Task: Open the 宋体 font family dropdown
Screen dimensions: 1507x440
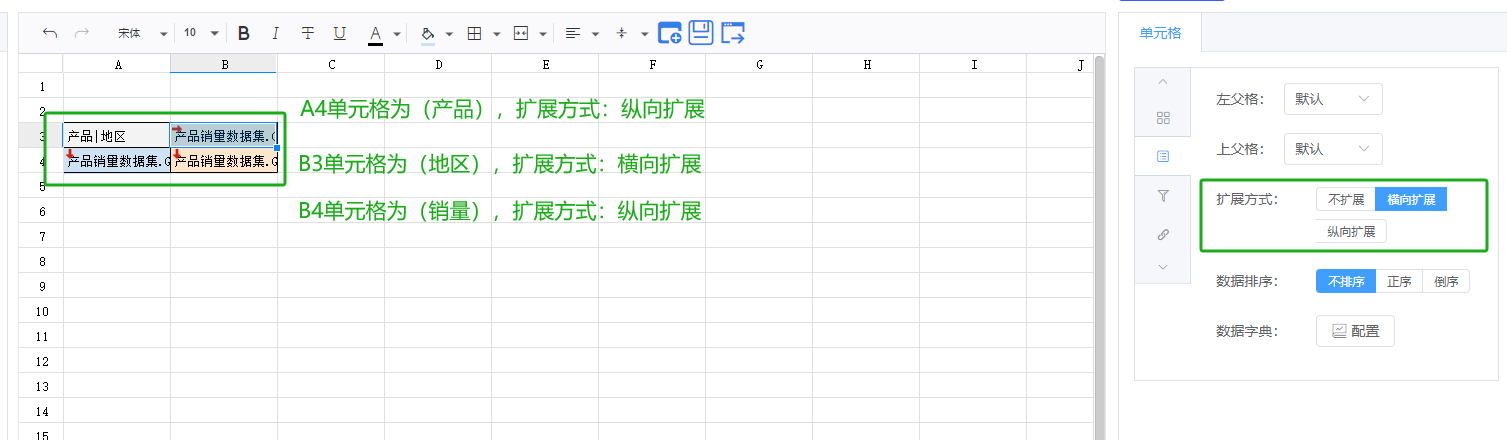Action: pyautogui.click(x=141, y=33)
